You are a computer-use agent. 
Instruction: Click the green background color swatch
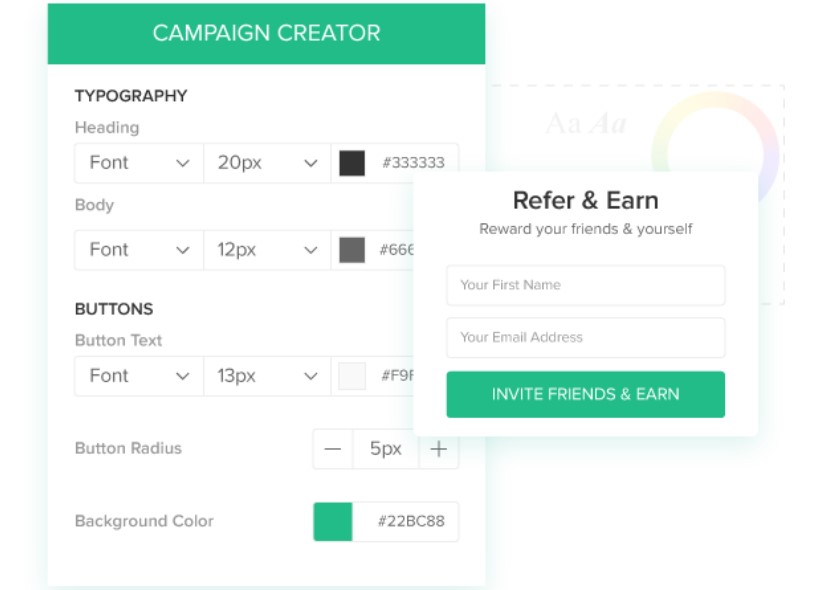coord(333,522)
